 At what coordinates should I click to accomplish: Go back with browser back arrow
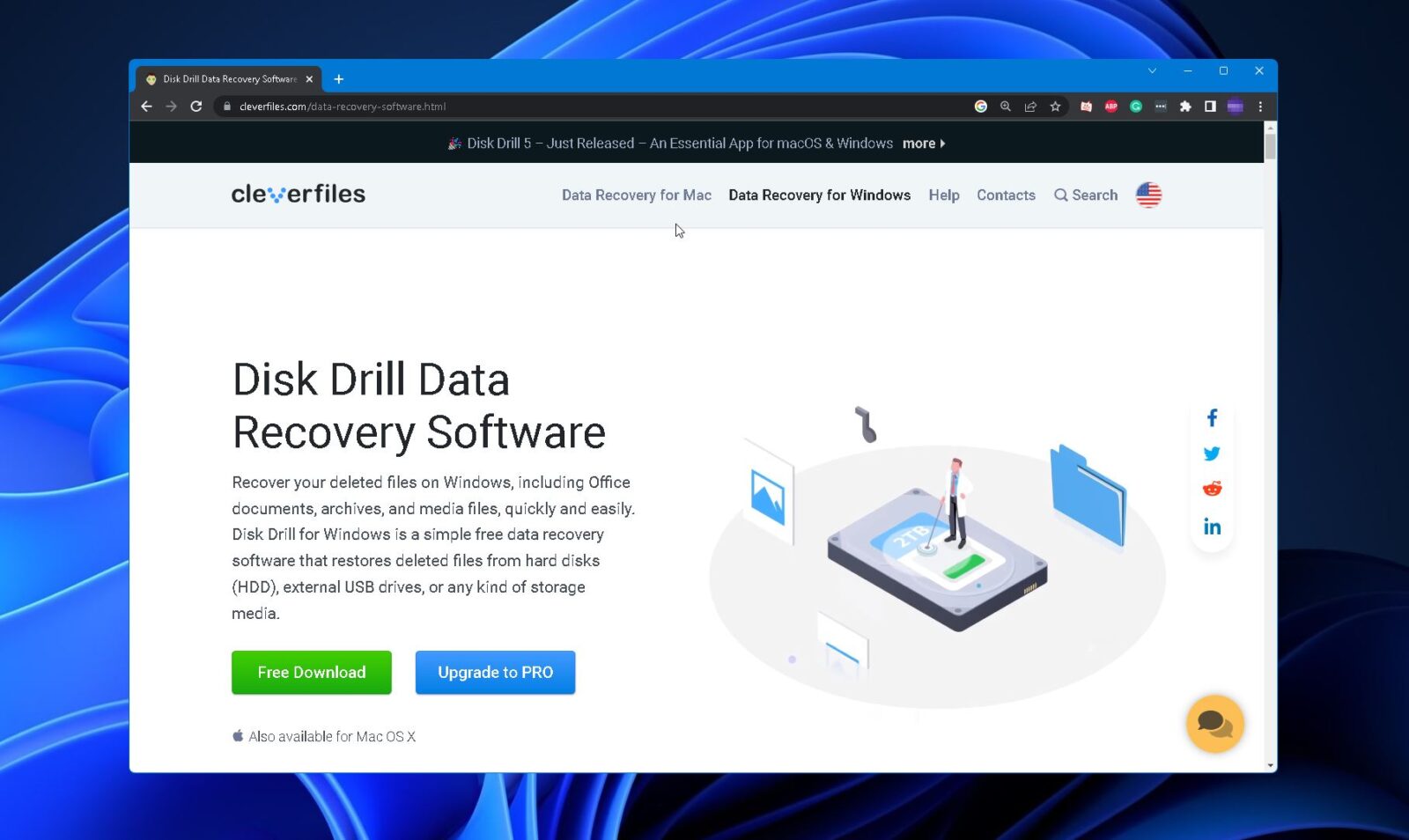(x=146, y=107)
